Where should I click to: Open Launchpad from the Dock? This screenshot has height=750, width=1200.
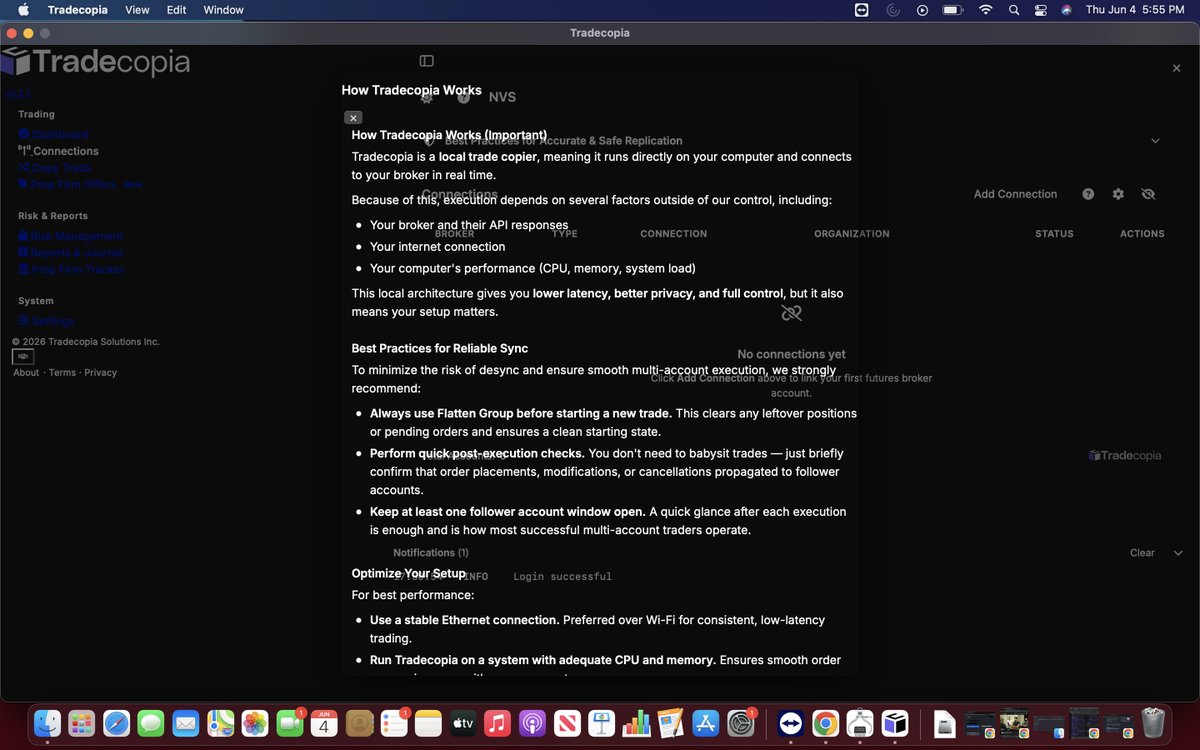pos(82,723)
